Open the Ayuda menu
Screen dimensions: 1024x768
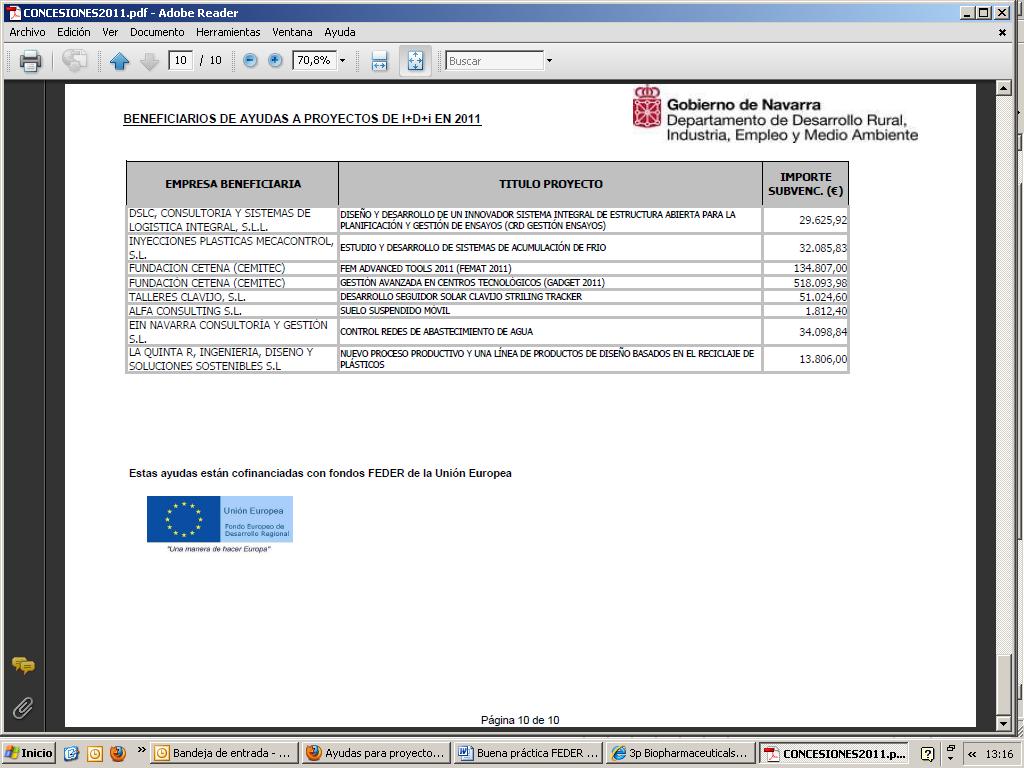click(x=340, y=32)
